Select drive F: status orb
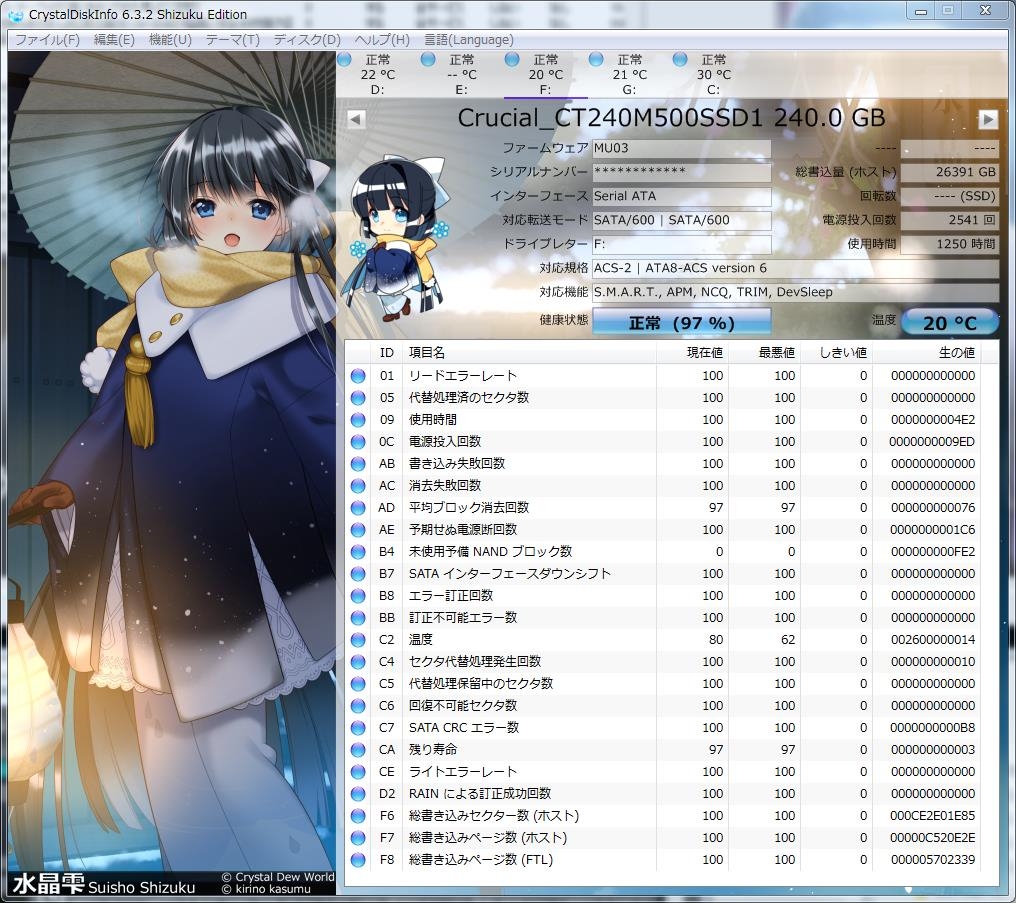The image size is (1016, 903). coord(512,60)
